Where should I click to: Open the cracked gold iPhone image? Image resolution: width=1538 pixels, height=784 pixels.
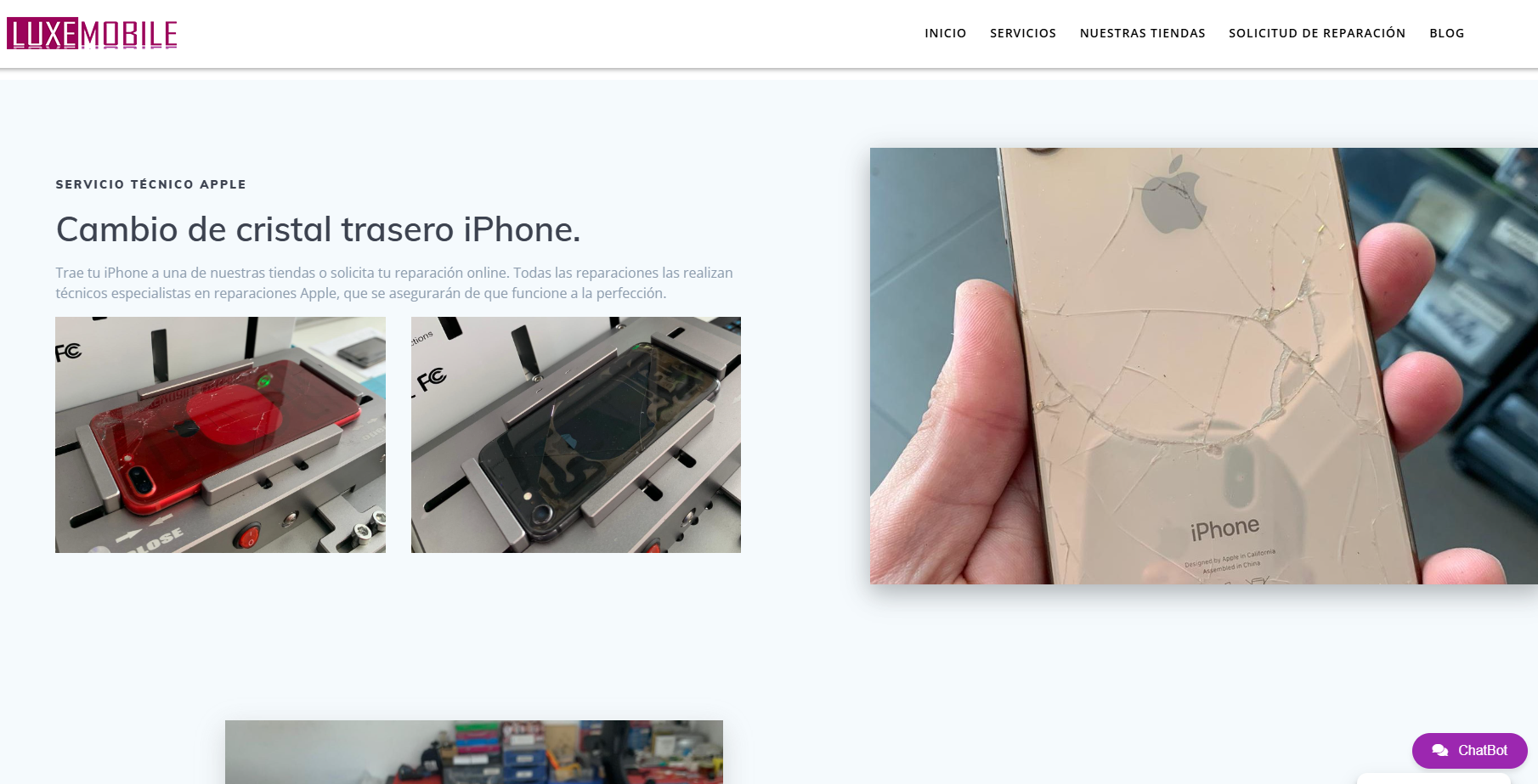pyautogui.click(x=1203, y=366)
